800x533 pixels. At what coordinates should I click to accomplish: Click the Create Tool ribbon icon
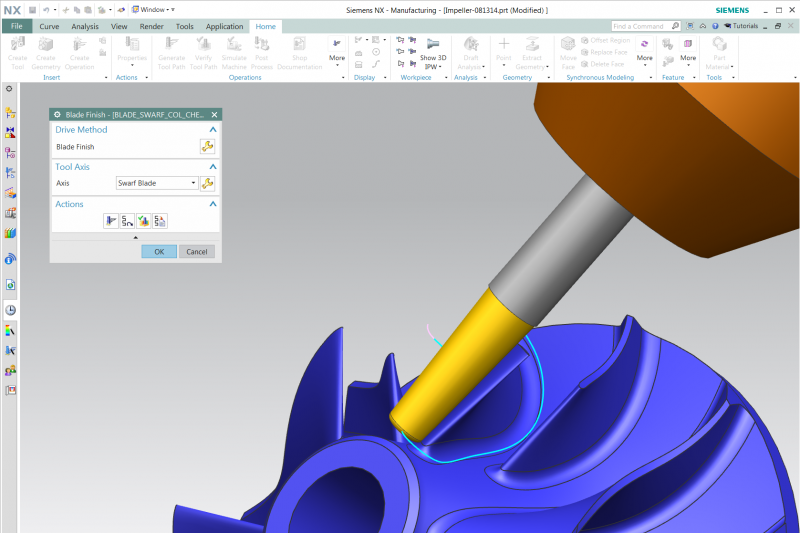tap(17, 45)
